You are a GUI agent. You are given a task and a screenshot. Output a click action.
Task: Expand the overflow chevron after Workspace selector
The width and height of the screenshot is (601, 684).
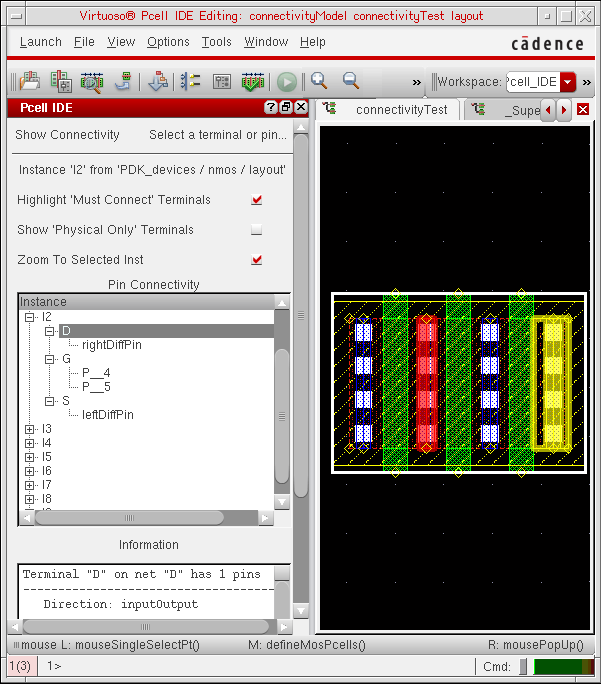[x=587, y=82]
